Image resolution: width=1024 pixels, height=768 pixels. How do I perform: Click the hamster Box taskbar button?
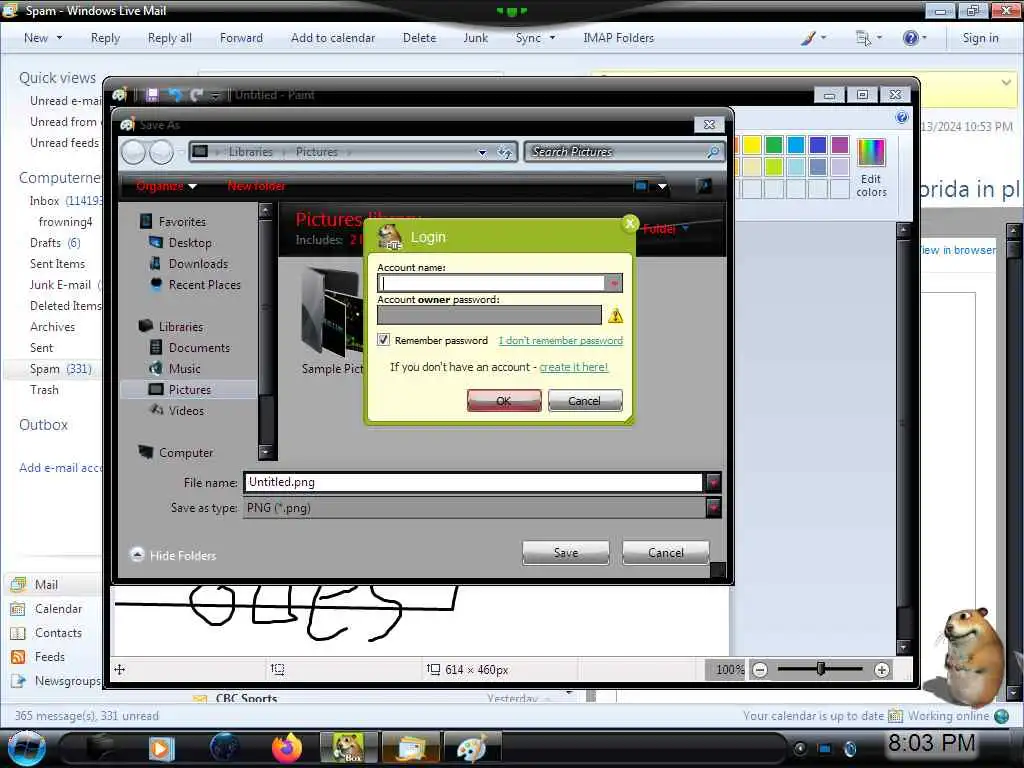348,748
